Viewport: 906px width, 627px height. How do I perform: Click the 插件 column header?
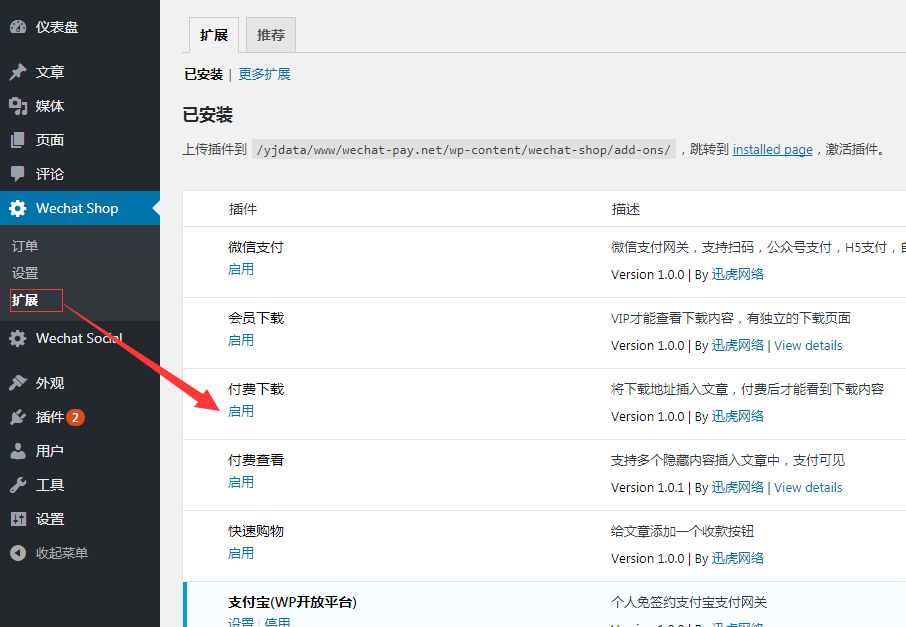coord(243,209)
